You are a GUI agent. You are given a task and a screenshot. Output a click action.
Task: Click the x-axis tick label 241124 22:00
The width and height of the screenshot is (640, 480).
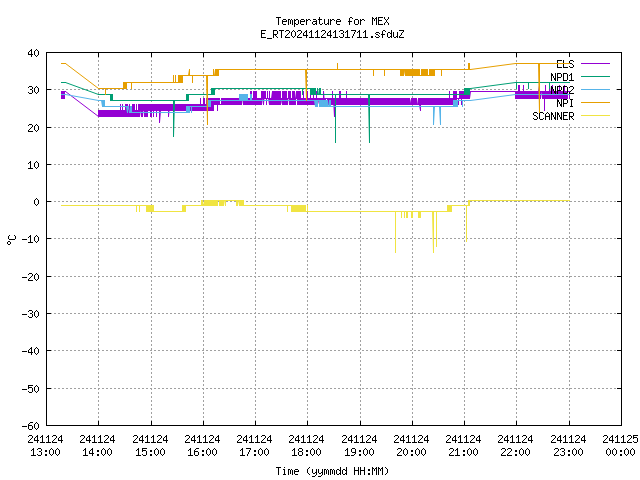pos(516,446)
